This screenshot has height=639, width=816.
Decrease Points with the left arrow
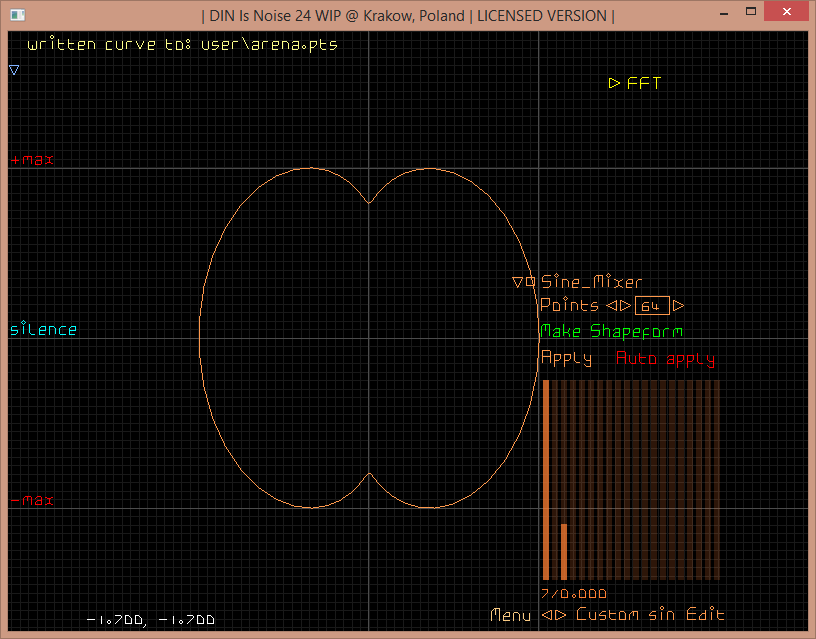[612, 306]
